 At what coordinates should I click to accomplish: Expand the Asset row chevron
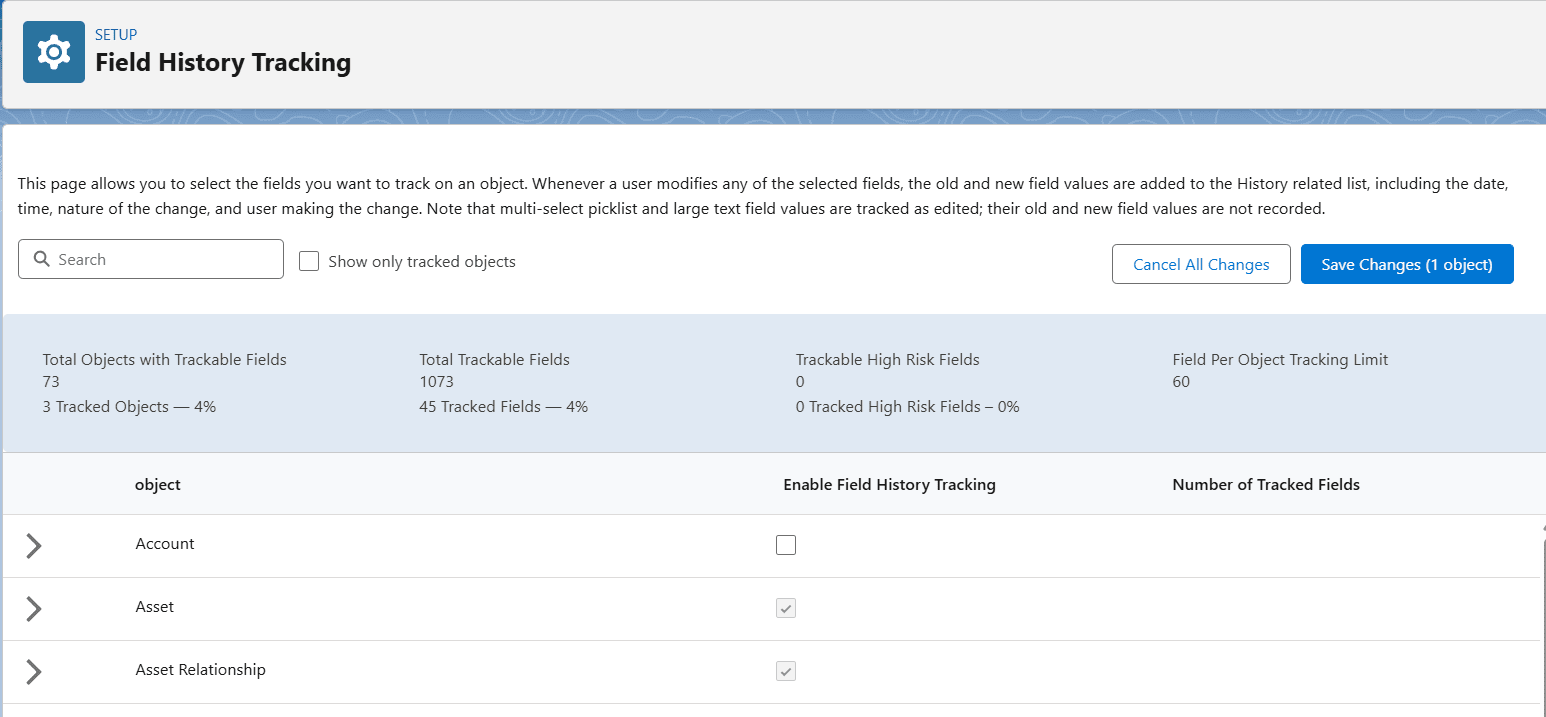(x=34, y=608)
